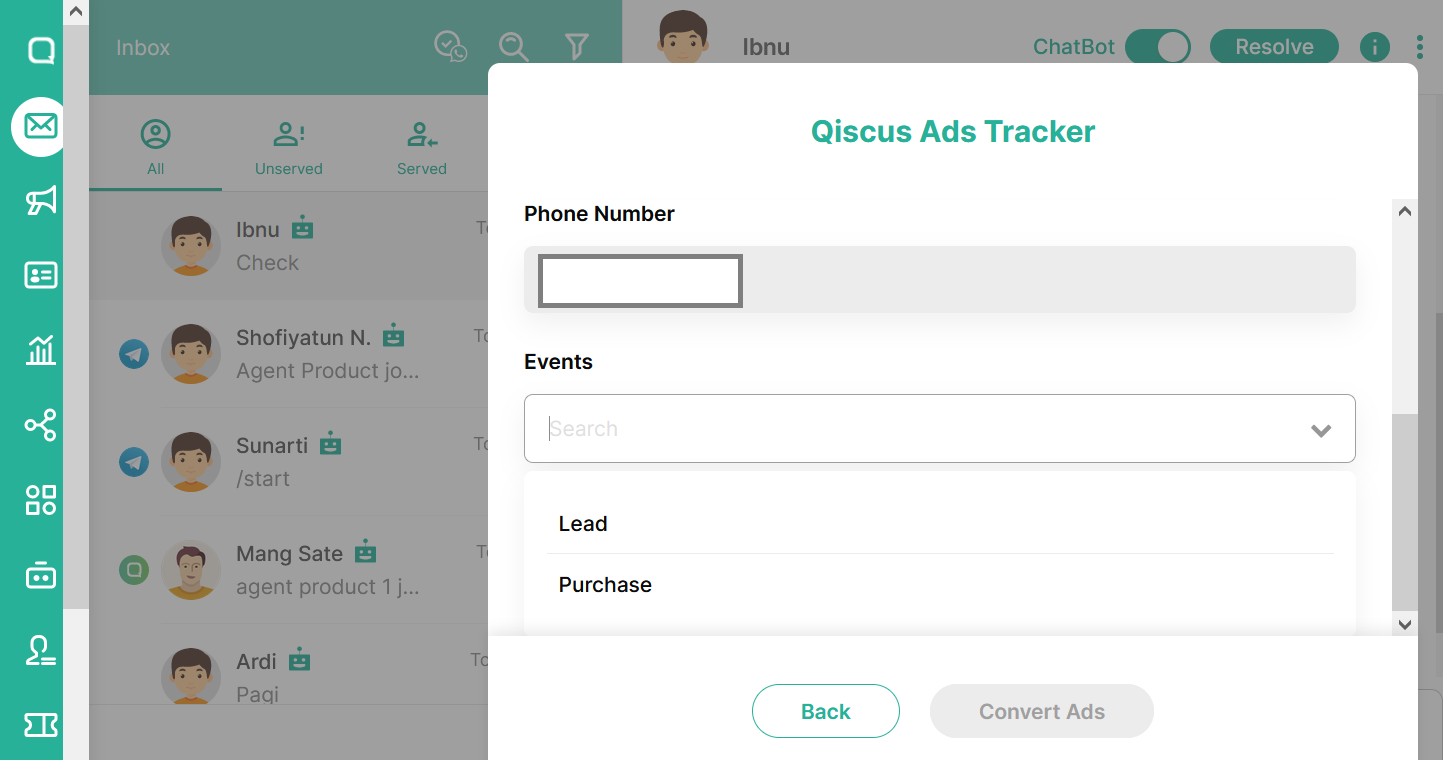This screenshot has height=760, width=1443.
Task: Click the Events search input field
Action: pos(900,429)
